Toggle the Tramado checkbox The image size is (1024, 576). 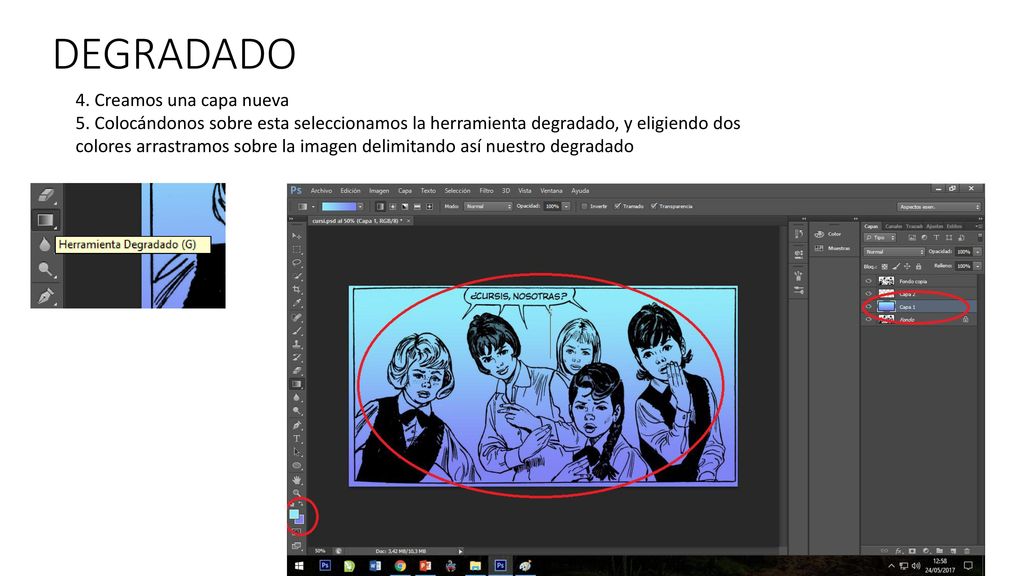(618, 206)
